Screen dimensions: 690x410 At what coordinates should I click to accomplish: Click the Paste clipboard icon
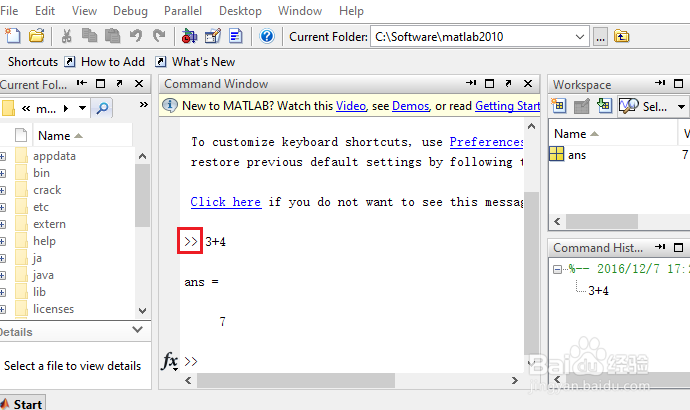click(x=113, y=36)
